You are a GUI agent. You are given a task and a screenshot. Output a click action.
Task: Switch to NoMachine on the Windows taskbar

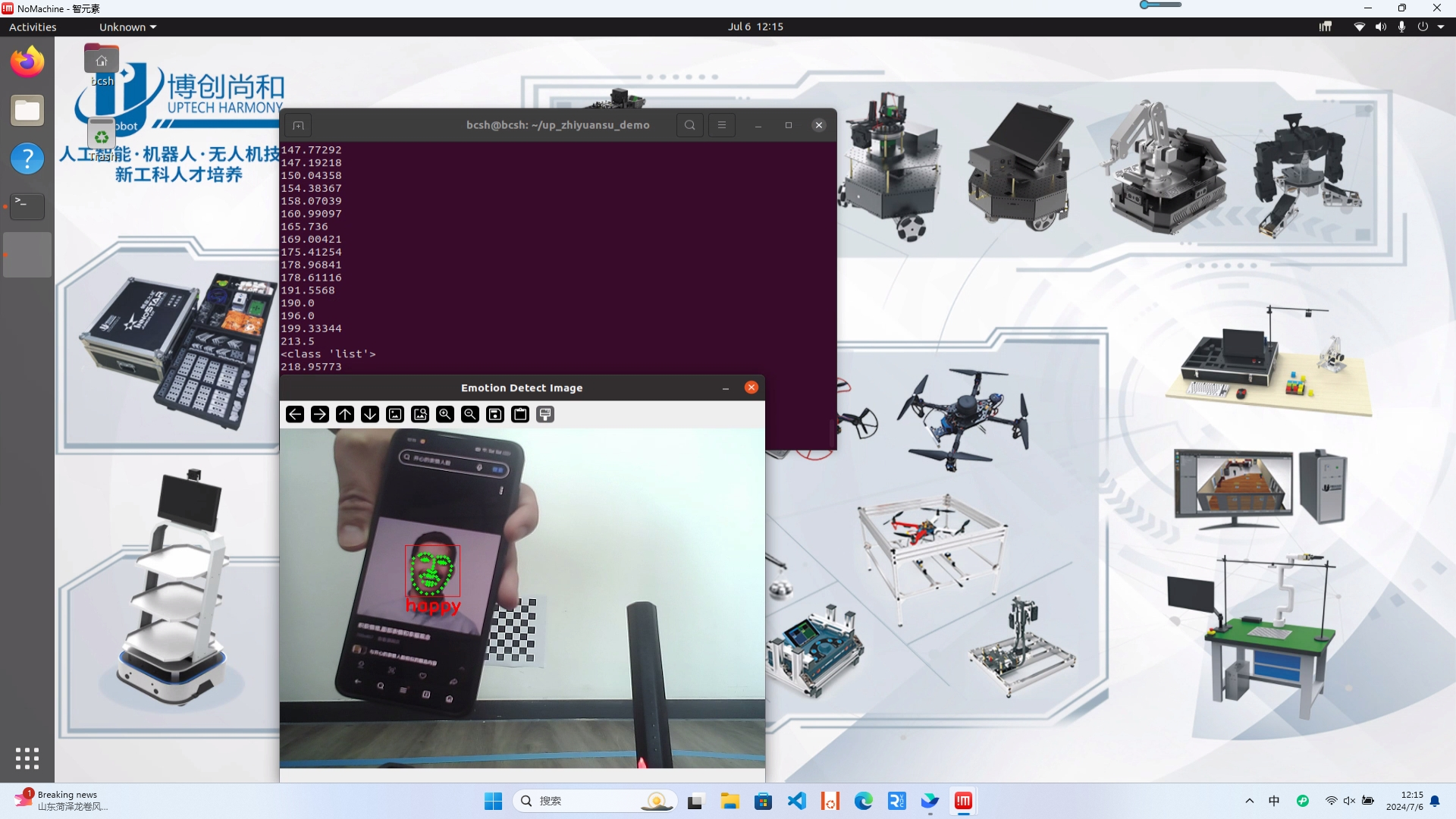pos(963,801)
